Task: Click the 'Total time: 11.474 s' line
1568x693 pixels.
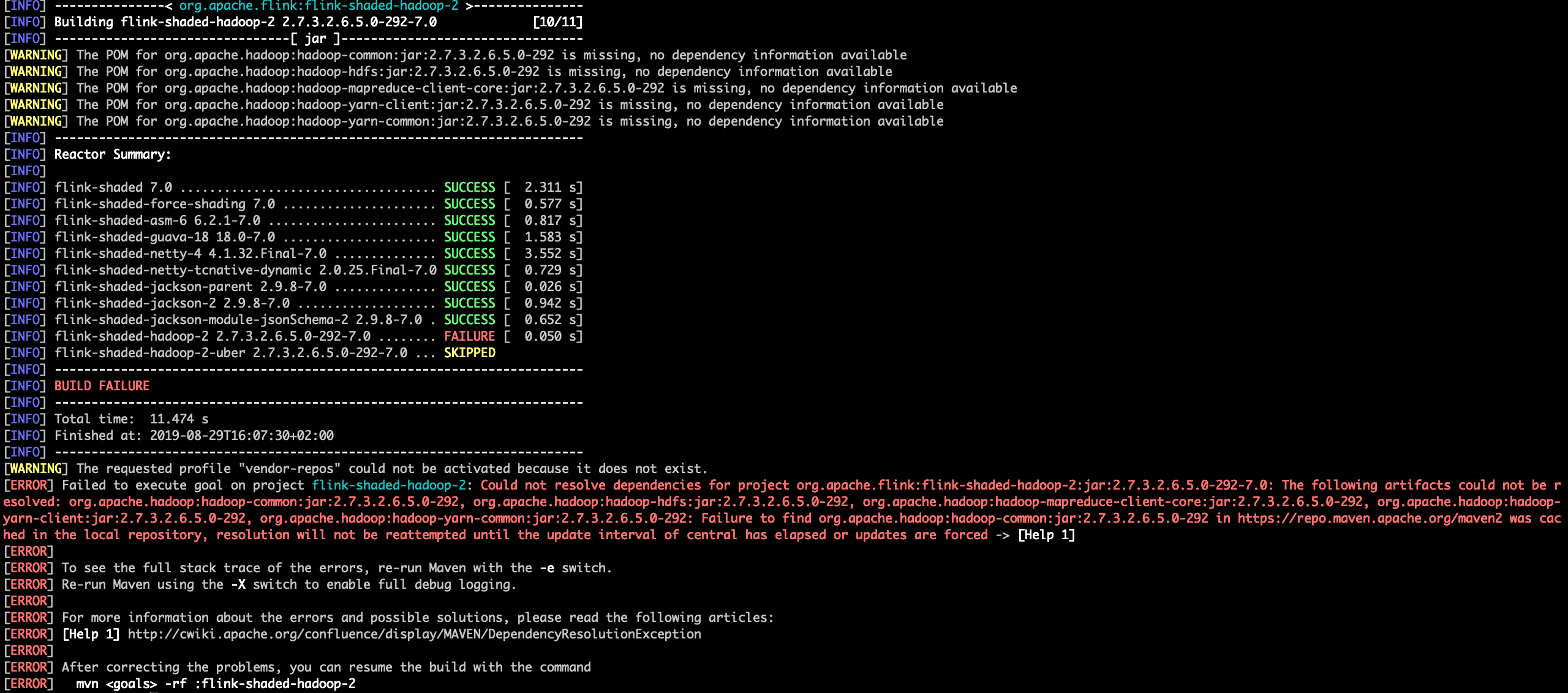Action: [x=131, y=419]
